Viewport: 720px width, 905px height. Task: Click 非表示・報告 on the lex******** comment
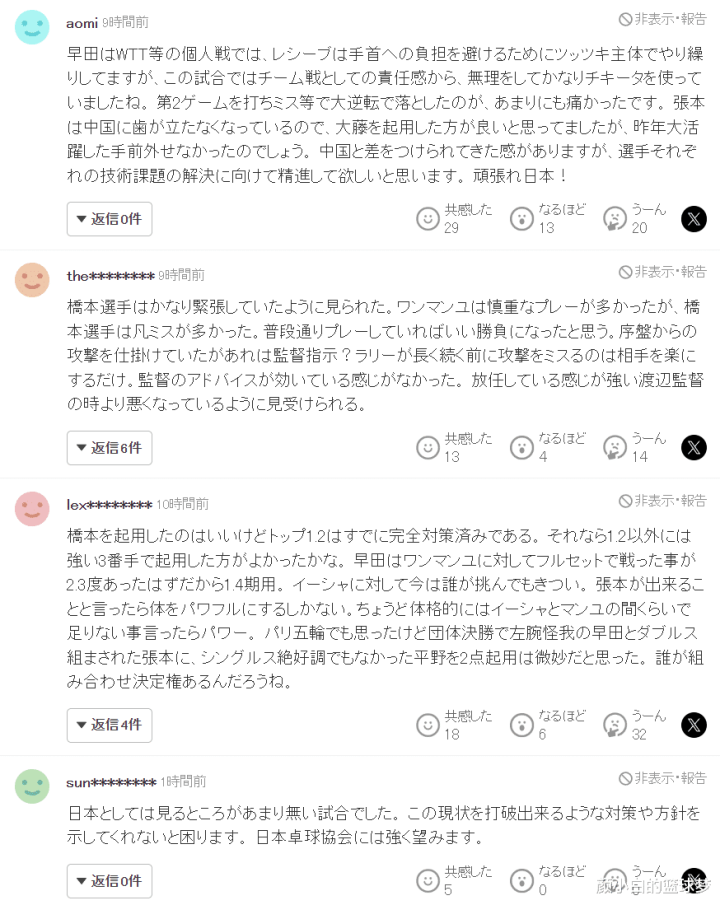click(663, 501)
